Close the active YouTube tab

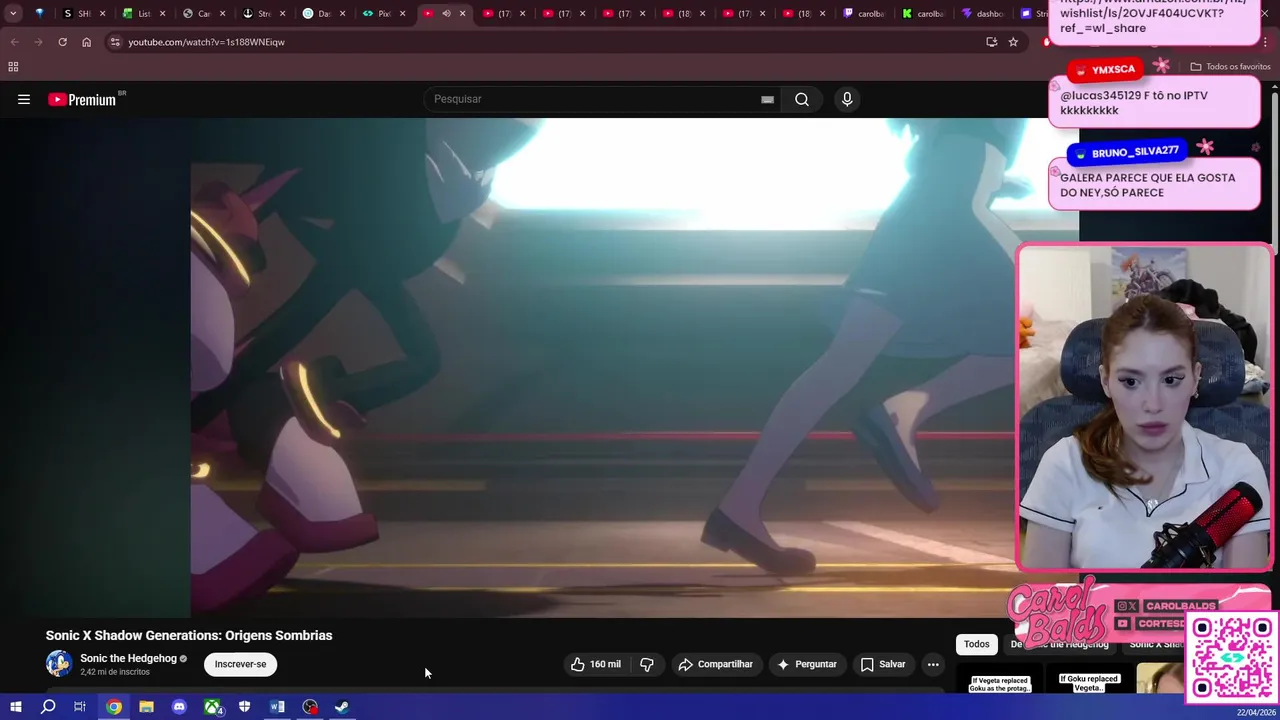[462, 14]
